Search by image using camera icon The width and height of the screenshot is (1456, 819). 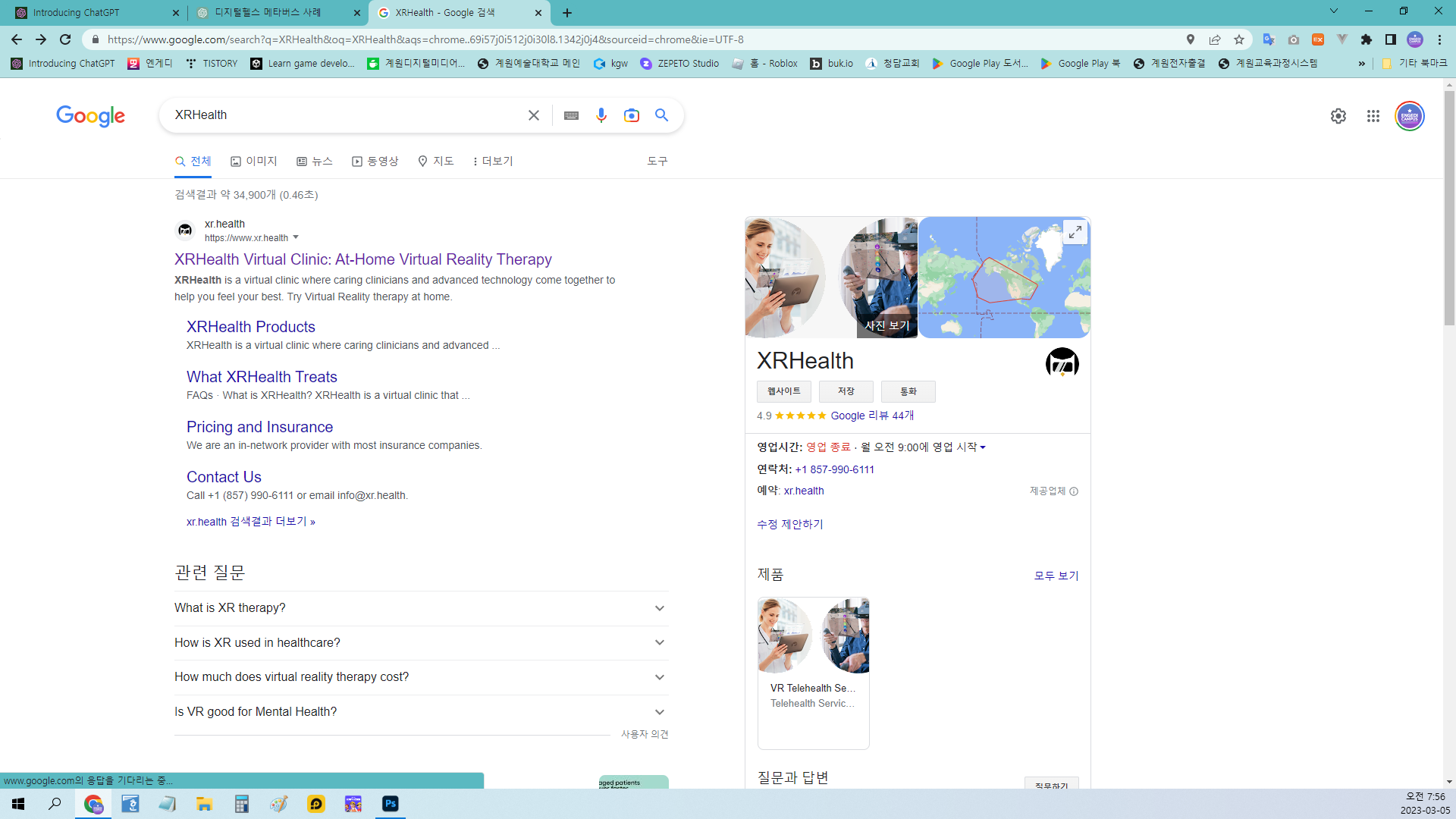pyautogui.click(x=632, y=115)
